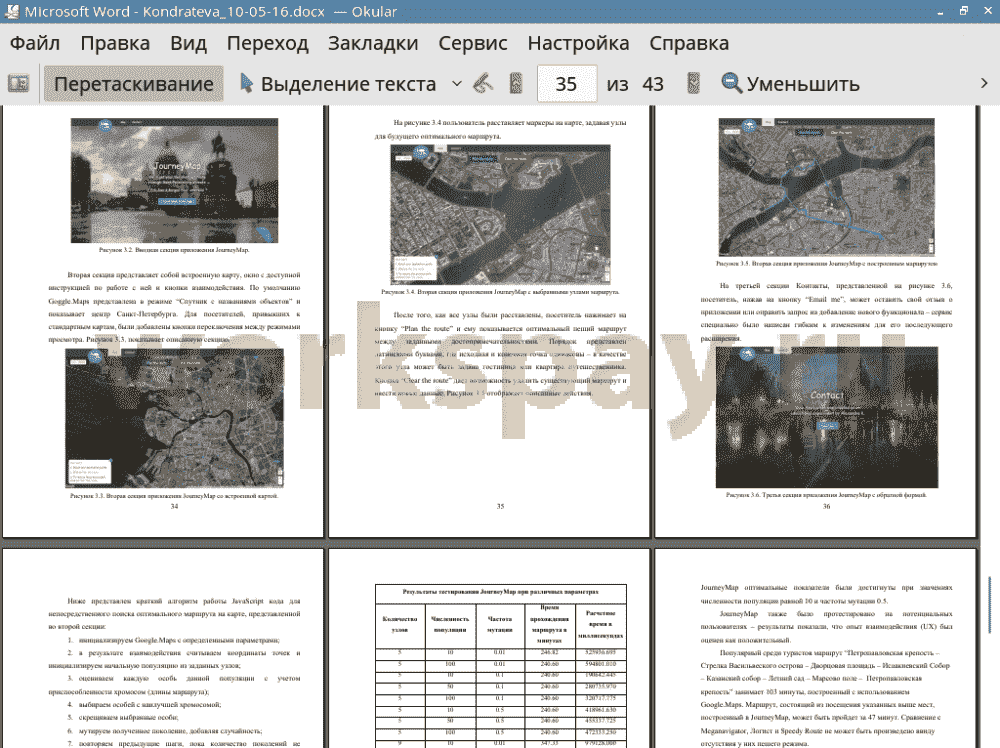Click the pen annotation tool icon
Image resolution: width=1000 pixels, height=748 pixels.
click(x=483, y=84)
